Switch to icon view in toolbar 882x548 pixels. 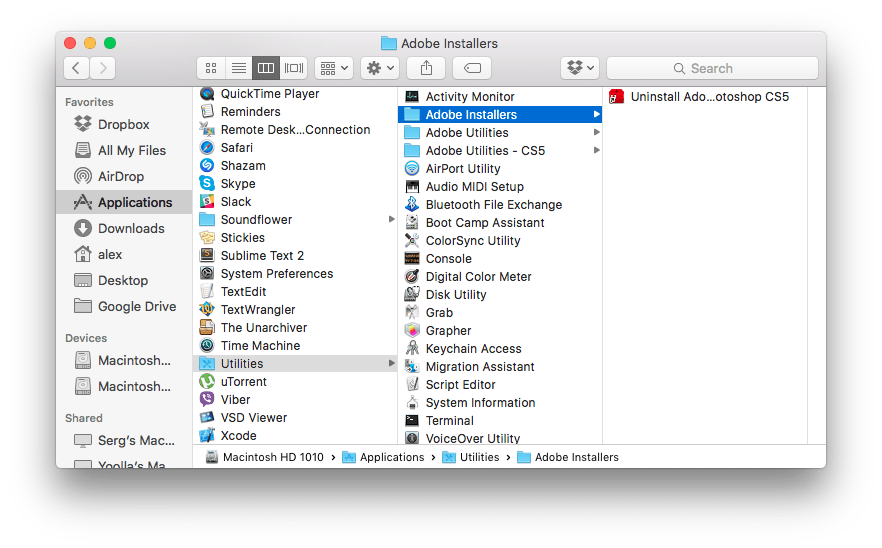pyautogui.click(x=211, y=68)
